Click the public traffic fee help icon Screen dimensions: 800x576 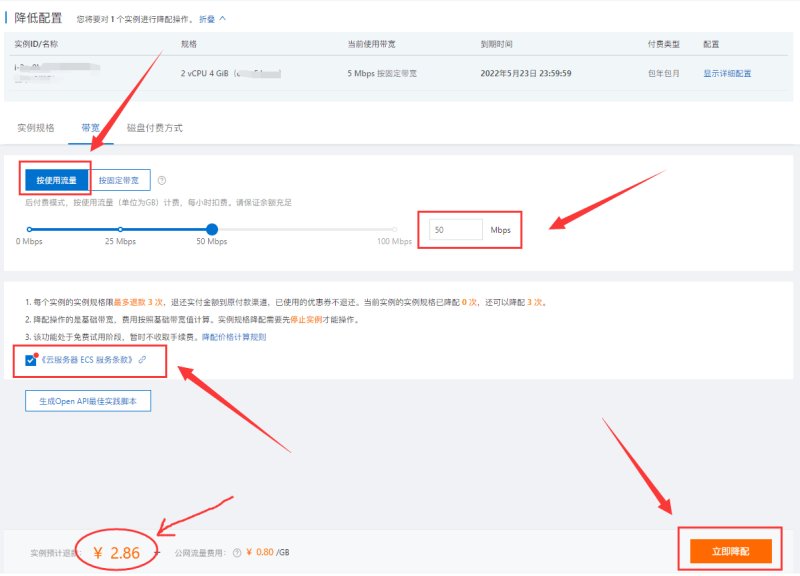tap(237, 553)
